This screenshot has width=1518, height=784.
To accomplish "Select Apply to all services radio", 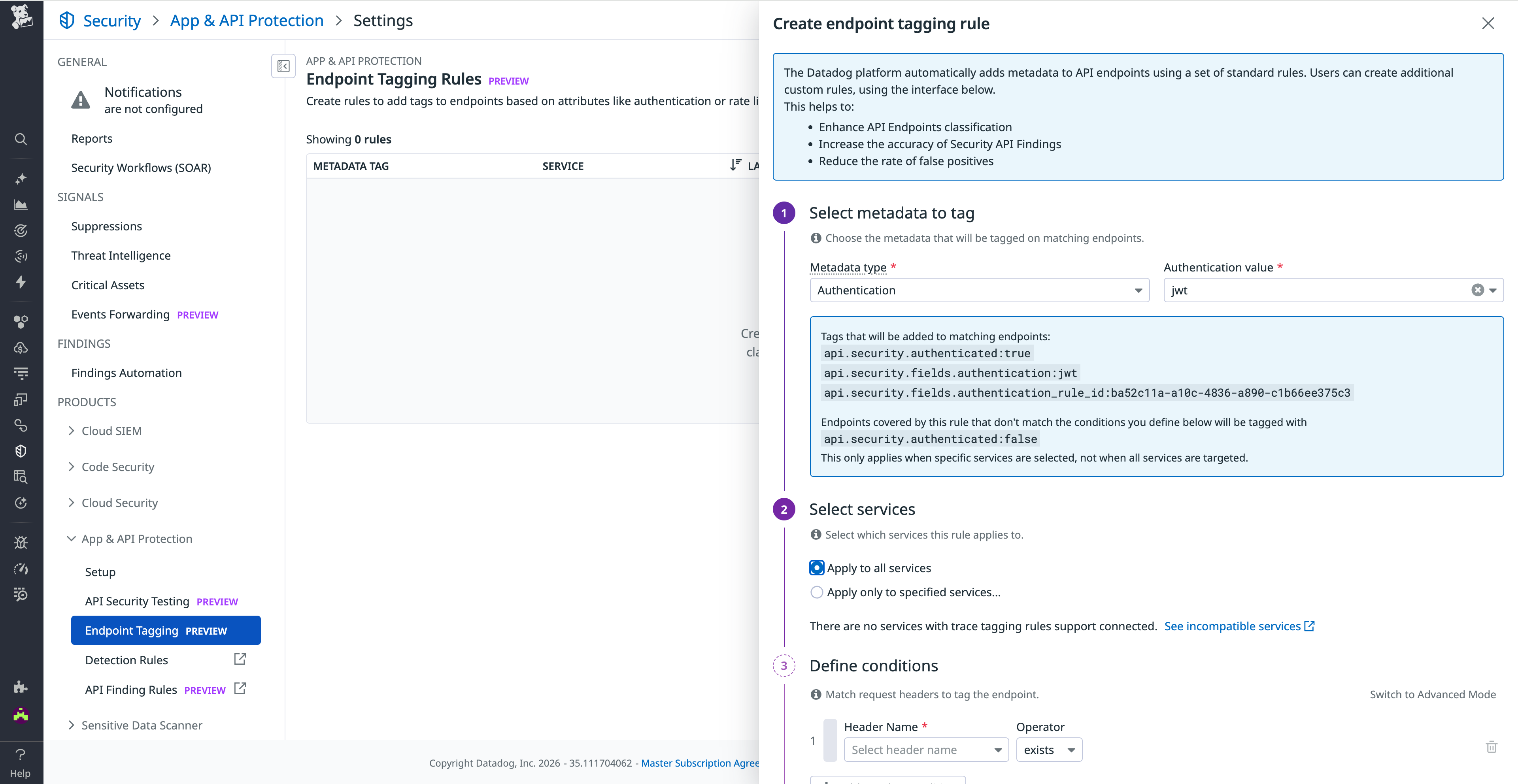I will click(816, 568).
